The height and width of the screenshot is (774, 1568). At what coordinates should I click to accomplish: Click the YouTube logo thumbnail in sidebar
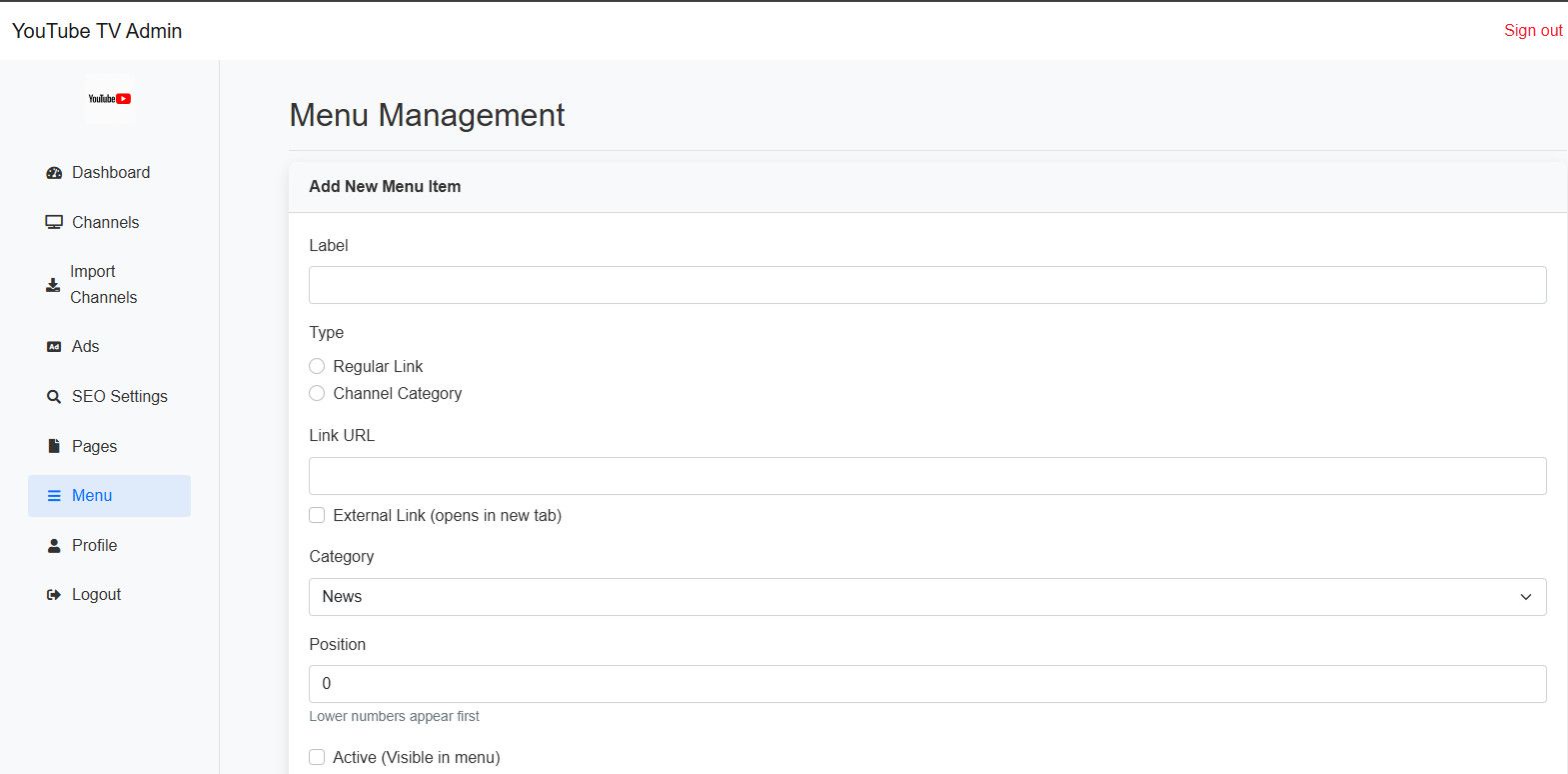[x=109, y=99]
